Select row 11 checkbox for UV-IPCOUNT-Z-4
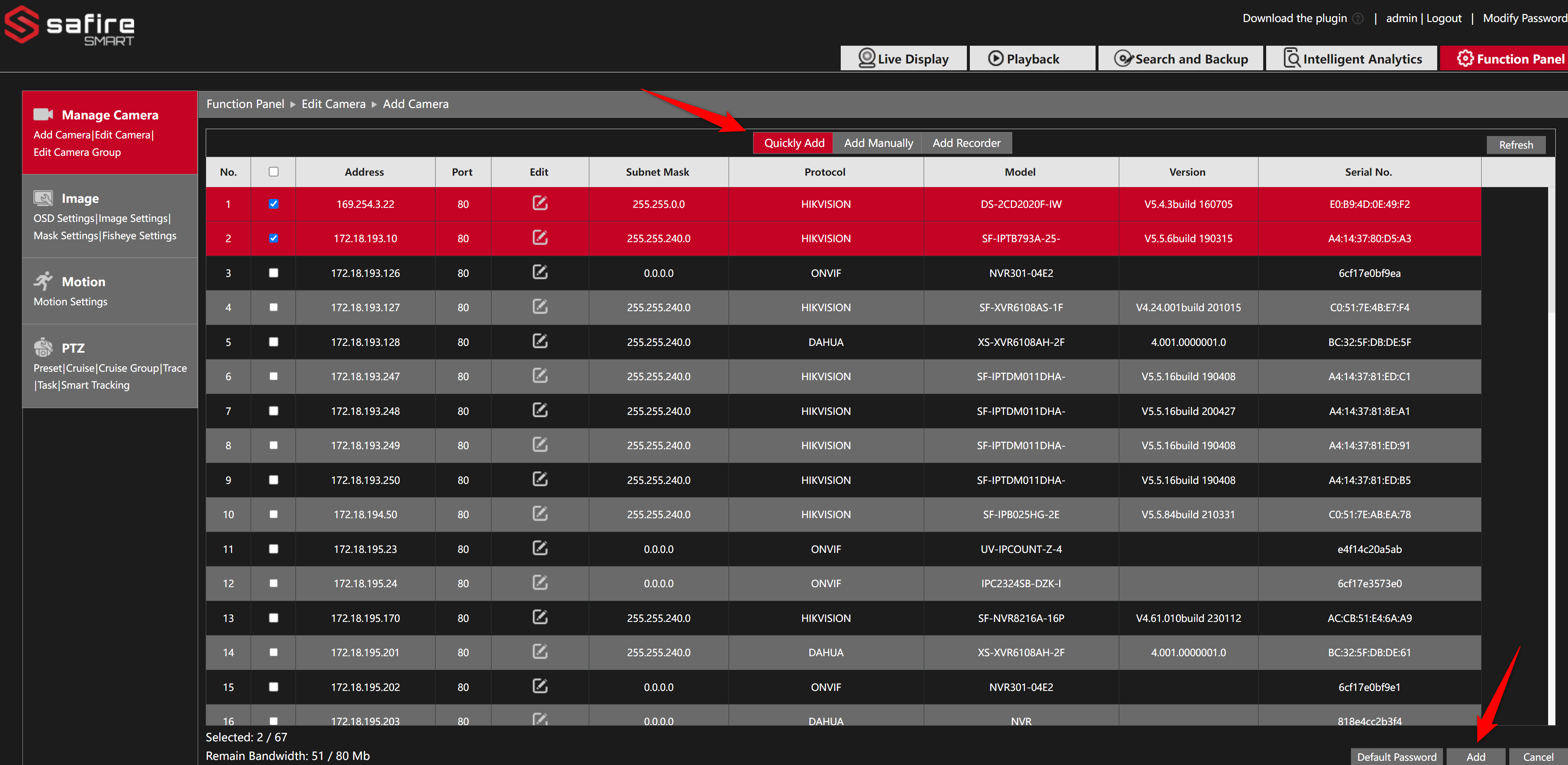 coord(273,548)
